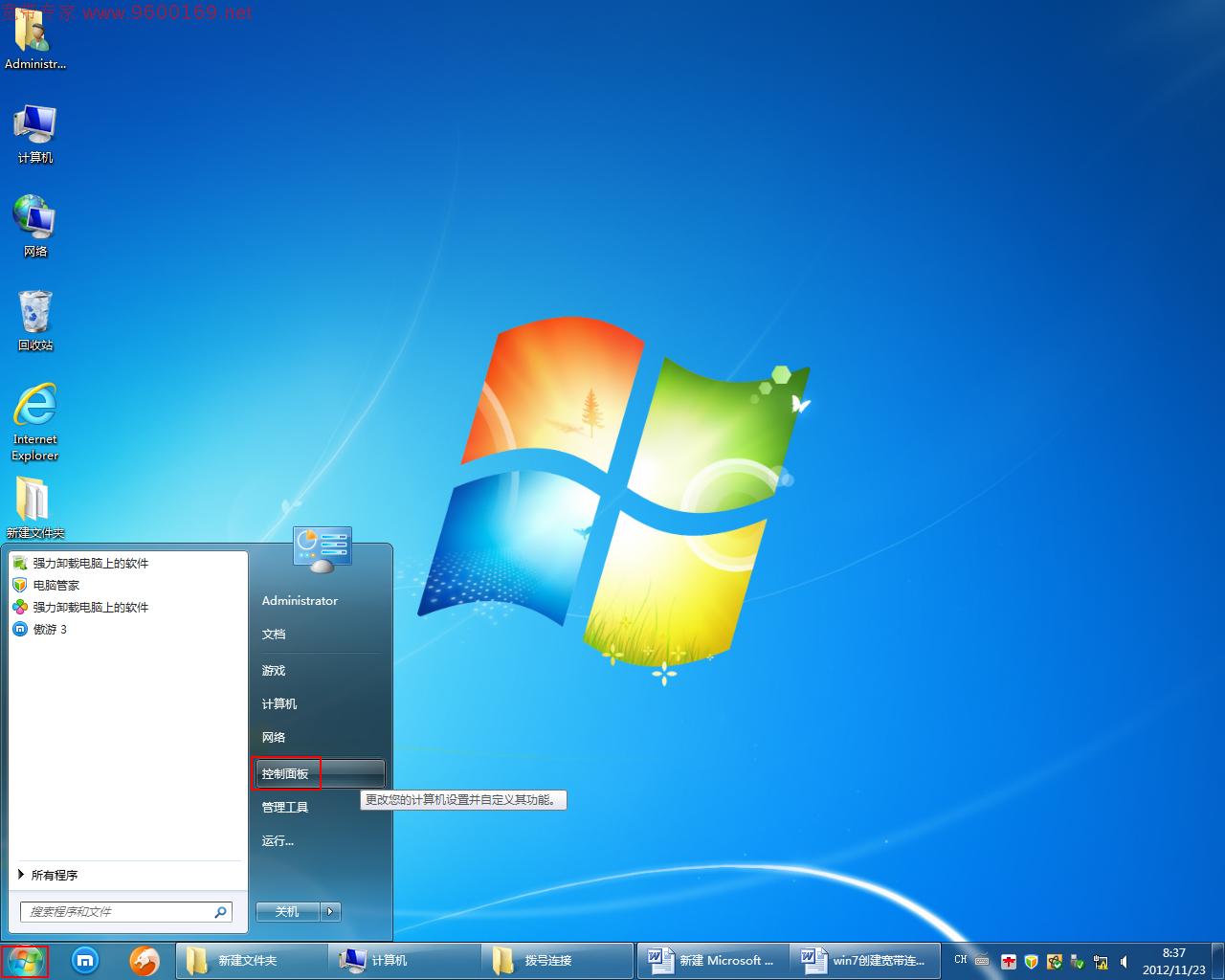Select 管理工具 in the Start menu

point(284,807)
